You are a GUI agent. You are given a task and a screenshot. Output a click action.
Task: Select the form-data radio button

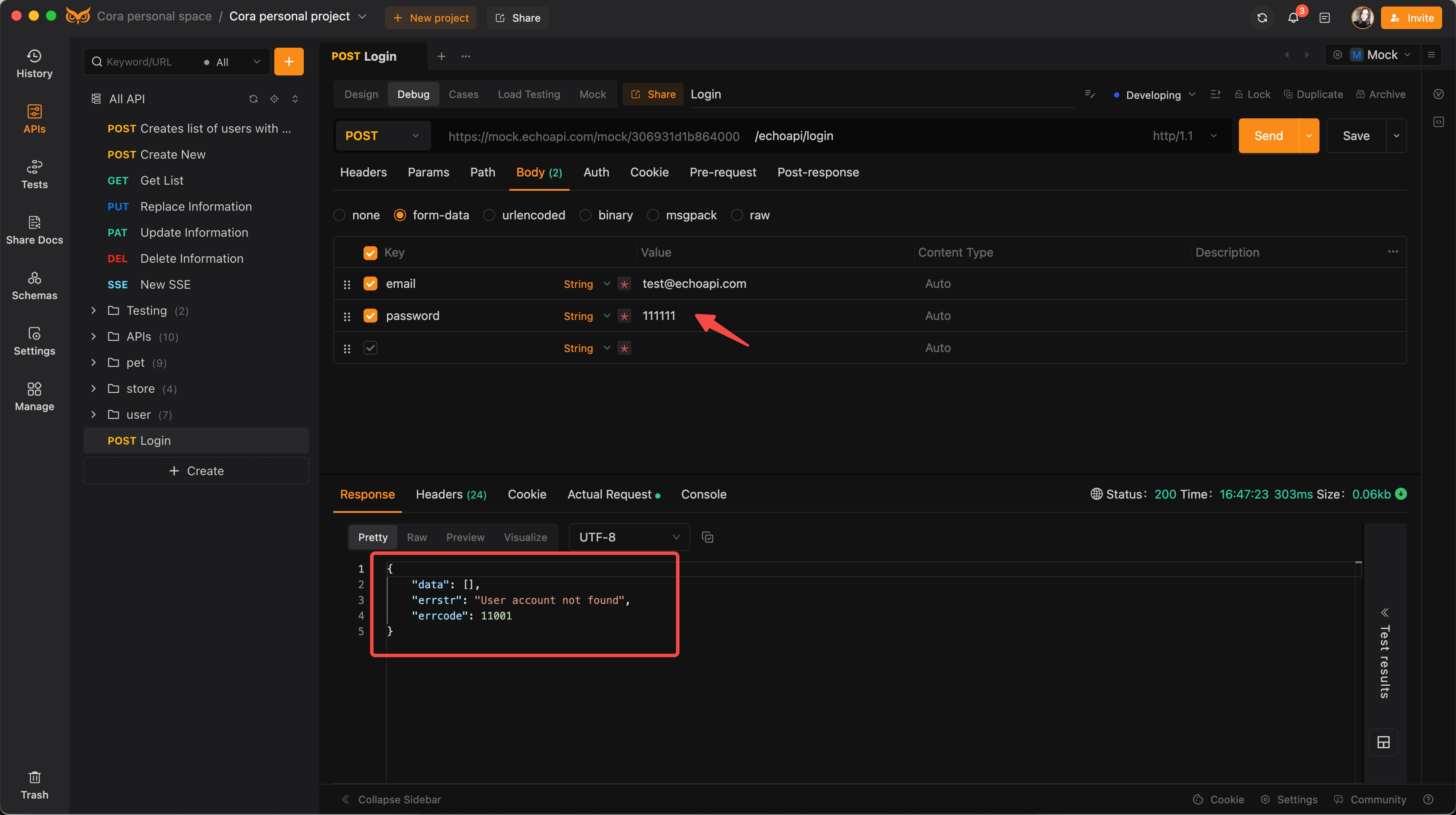click(399, 214)
